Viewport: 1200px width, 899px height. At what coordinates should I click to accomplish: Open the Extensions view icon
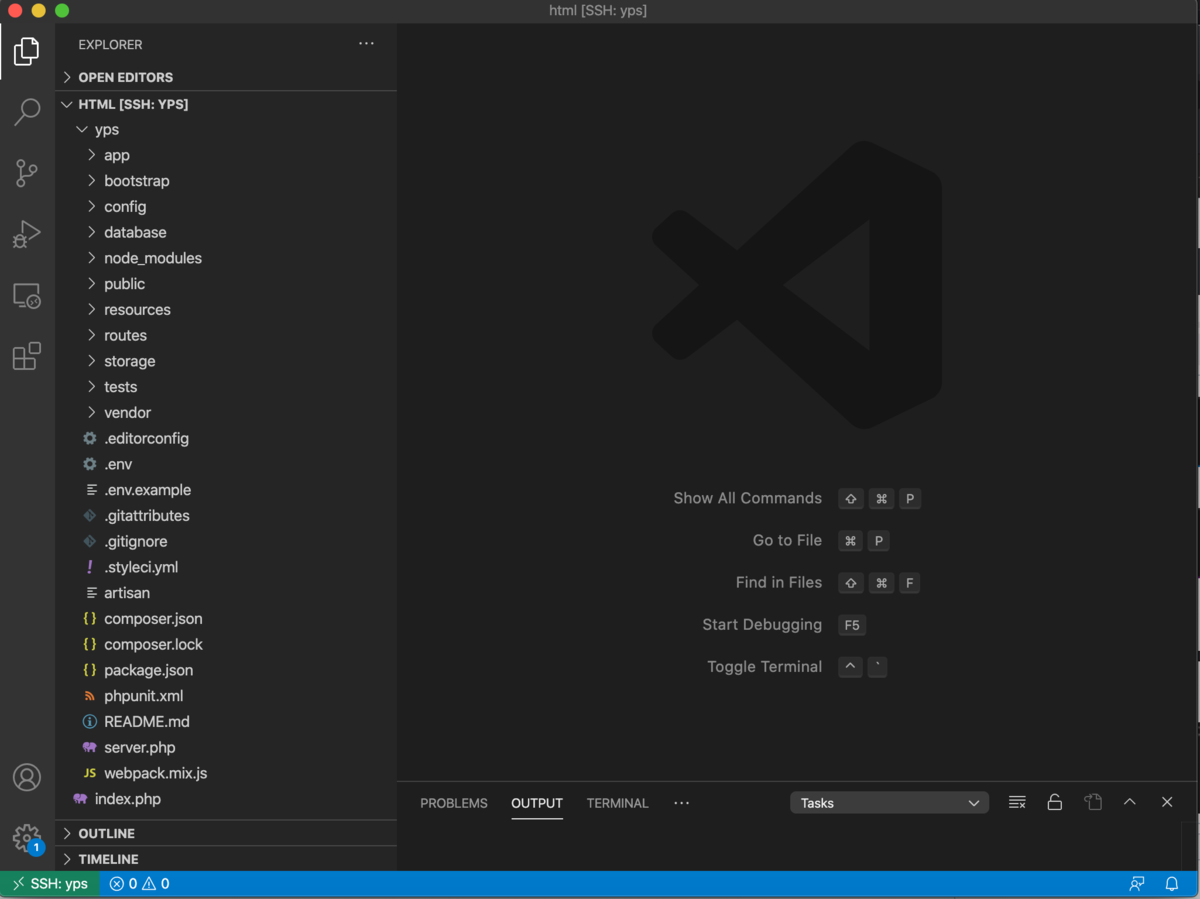coord(27,356)
